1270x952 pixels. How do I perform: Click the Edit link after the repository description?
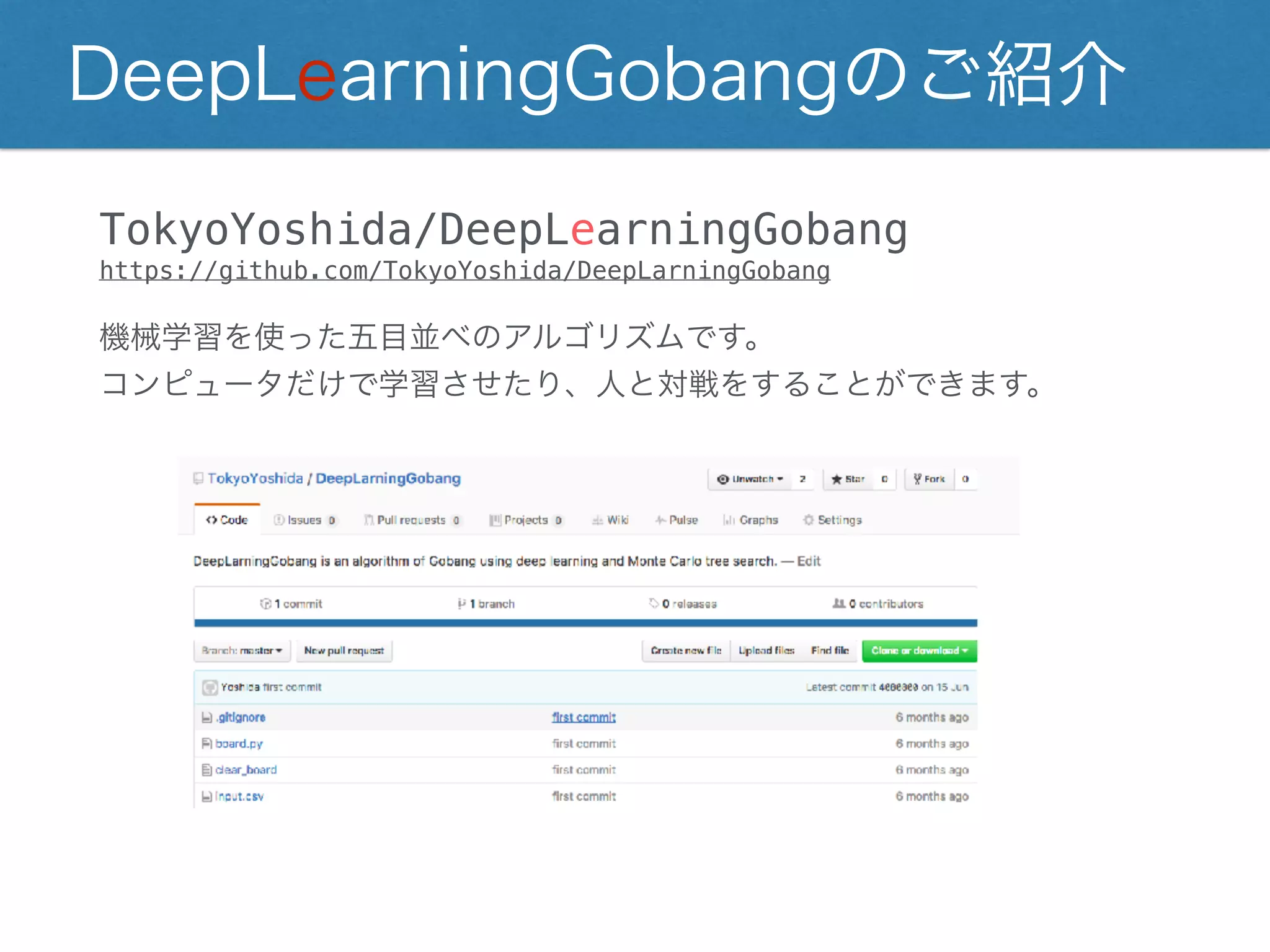(809, 561)
